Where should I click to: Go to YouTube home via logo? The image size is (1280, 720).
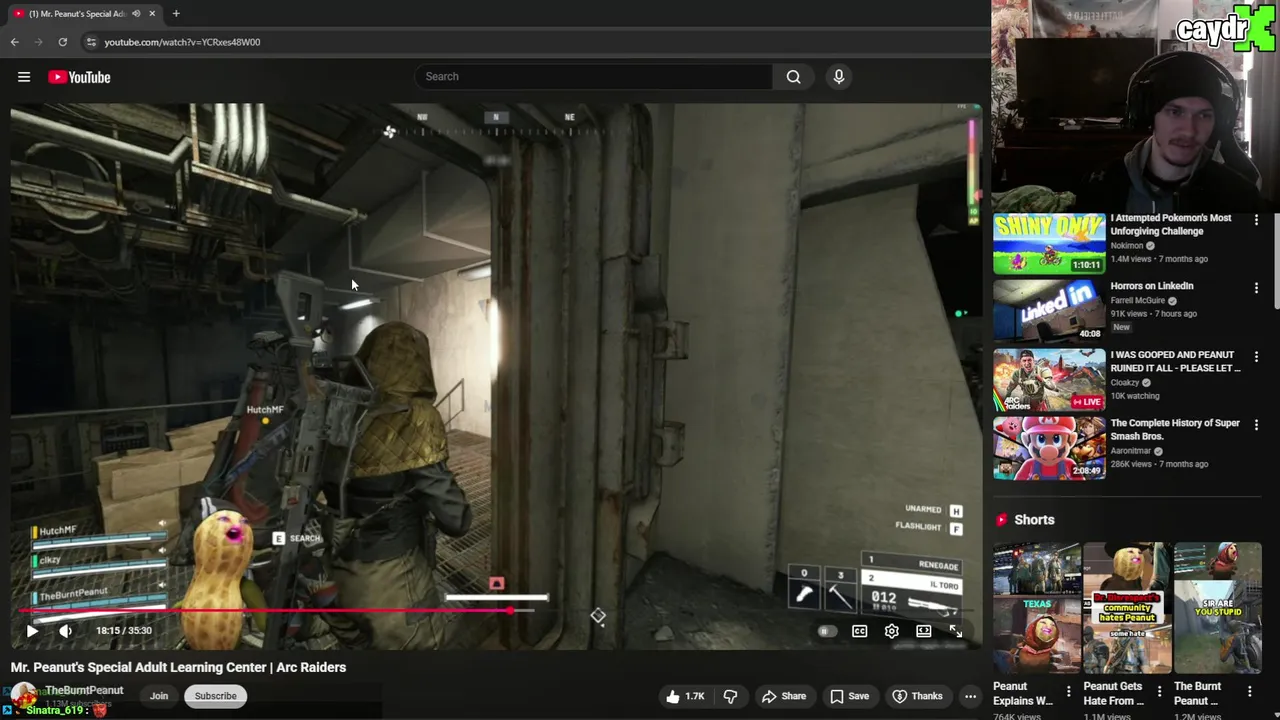79,77
